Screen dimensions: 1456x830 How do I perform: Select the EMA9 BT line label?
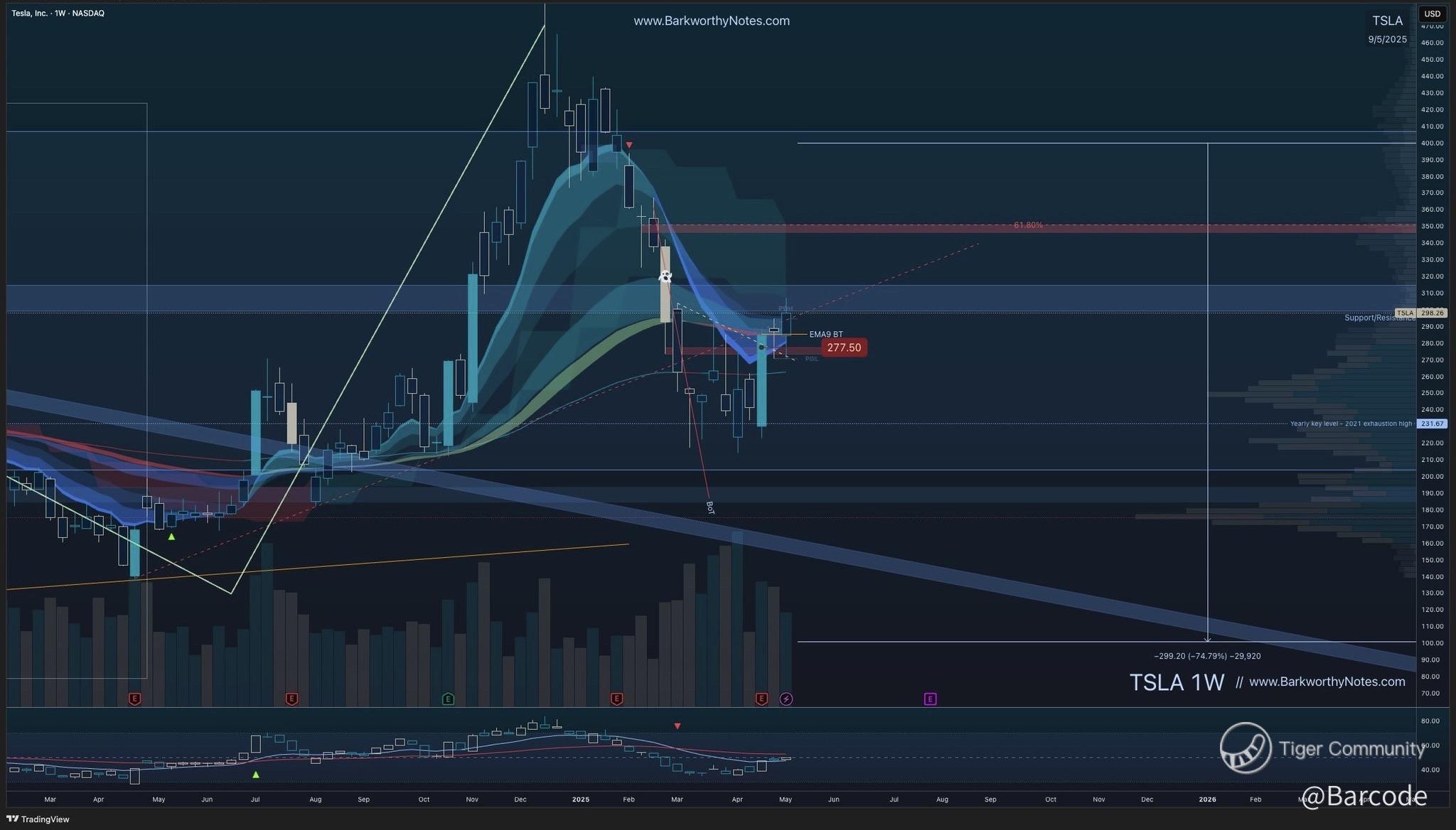[825, 334]
